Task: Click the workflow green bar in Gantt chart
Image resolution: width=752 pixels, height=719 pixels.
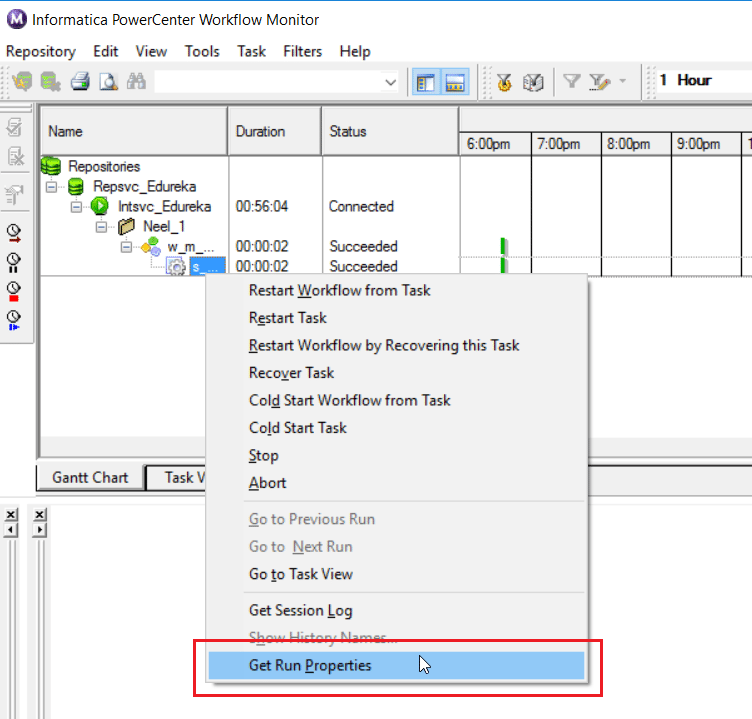Action: pos(503,247)
